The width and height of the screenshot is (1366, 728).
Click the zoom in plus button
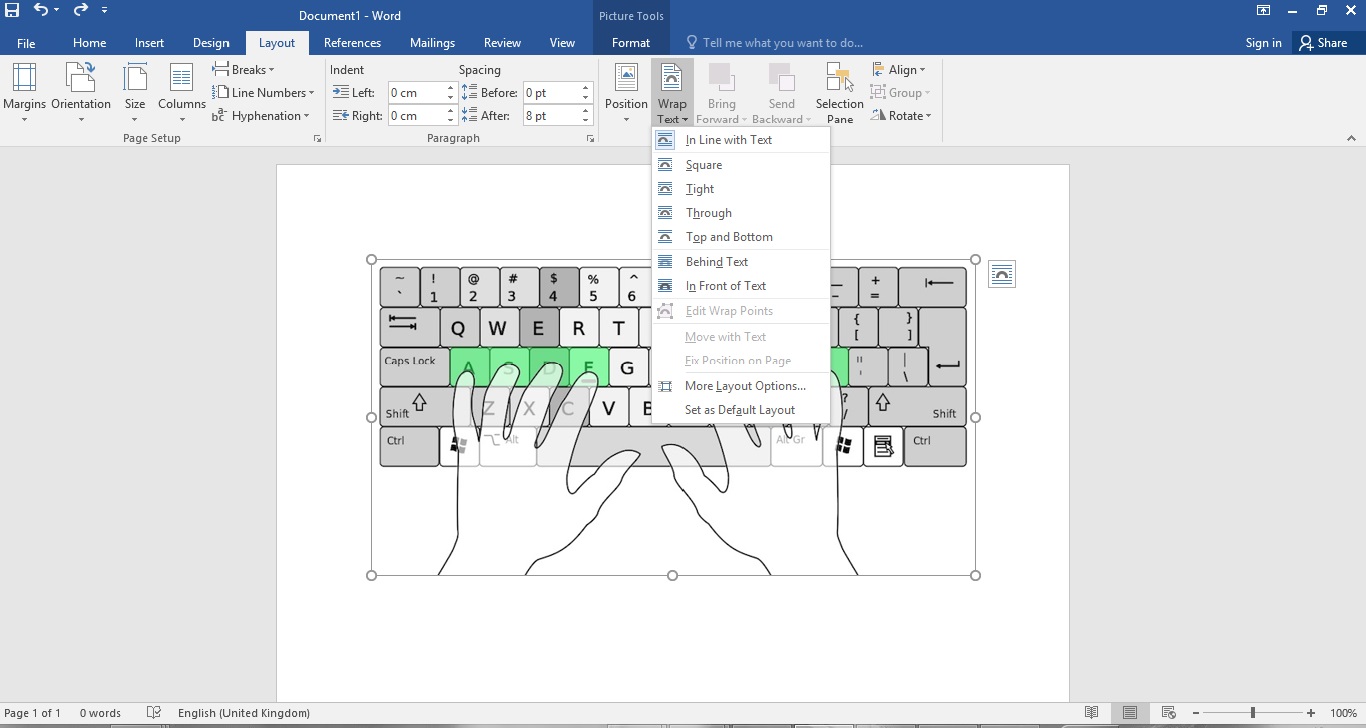click(1311, 713)
